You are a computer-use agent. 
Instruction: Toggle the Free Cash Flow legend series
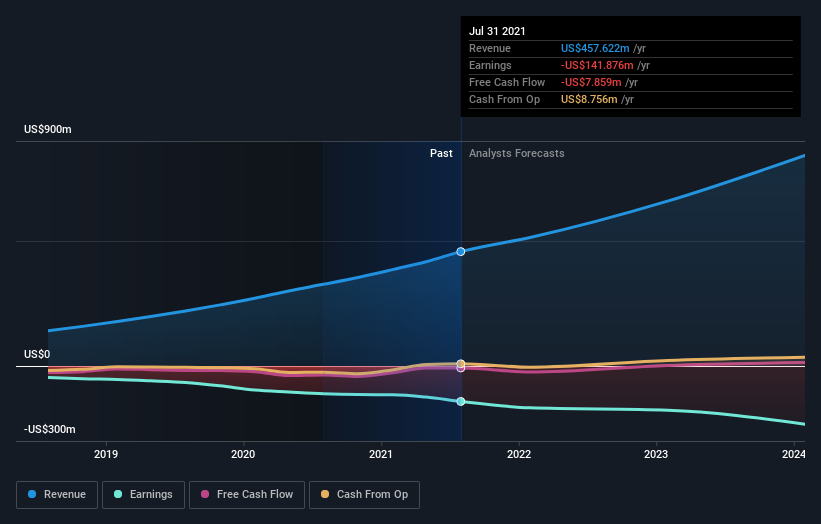[x=247, y=495]
